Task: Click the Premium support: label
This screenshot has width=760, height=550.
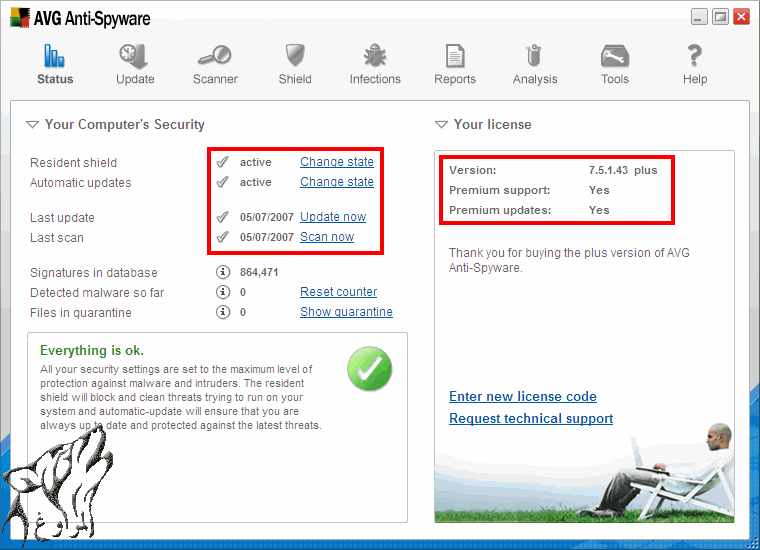Action: [500, 190]
